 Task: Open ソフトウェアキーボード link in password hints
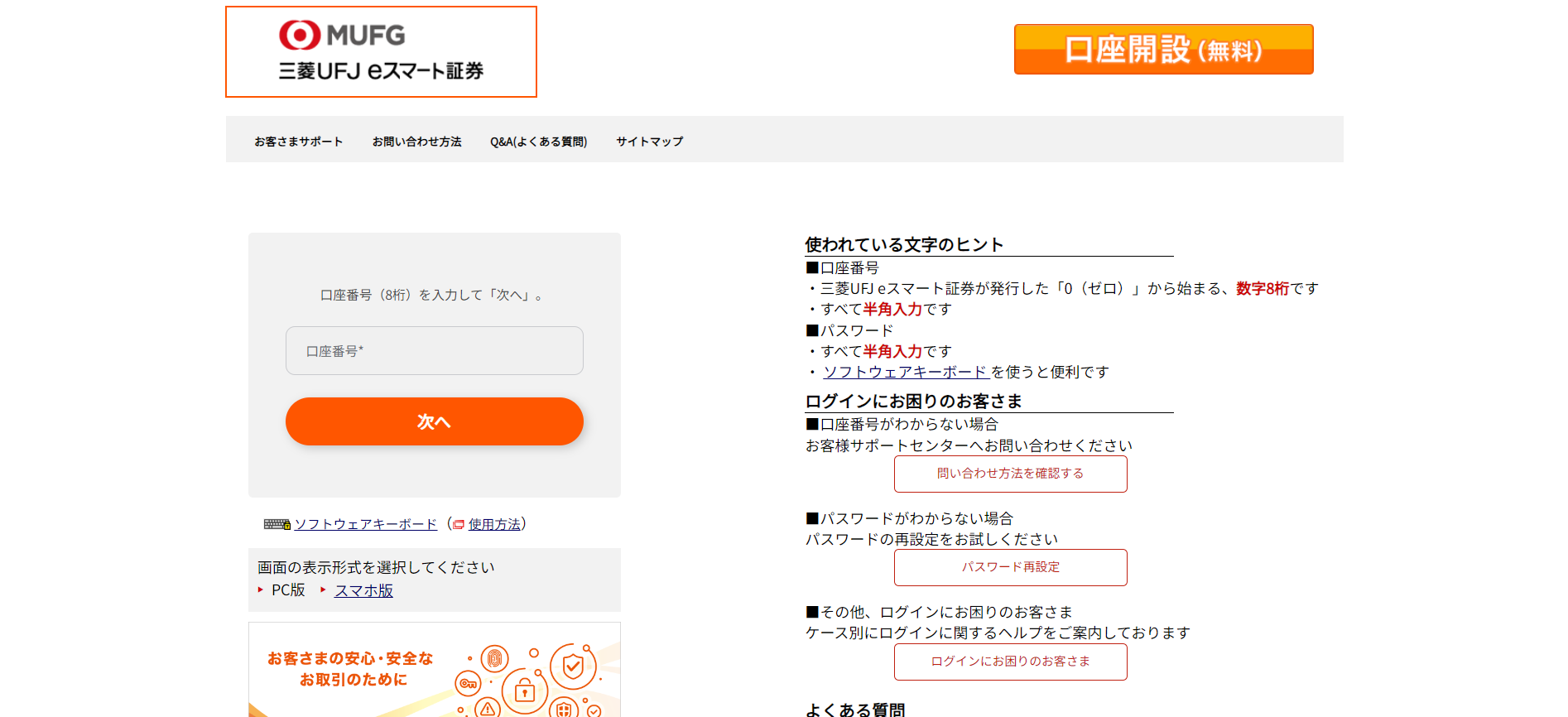[905, 372]
